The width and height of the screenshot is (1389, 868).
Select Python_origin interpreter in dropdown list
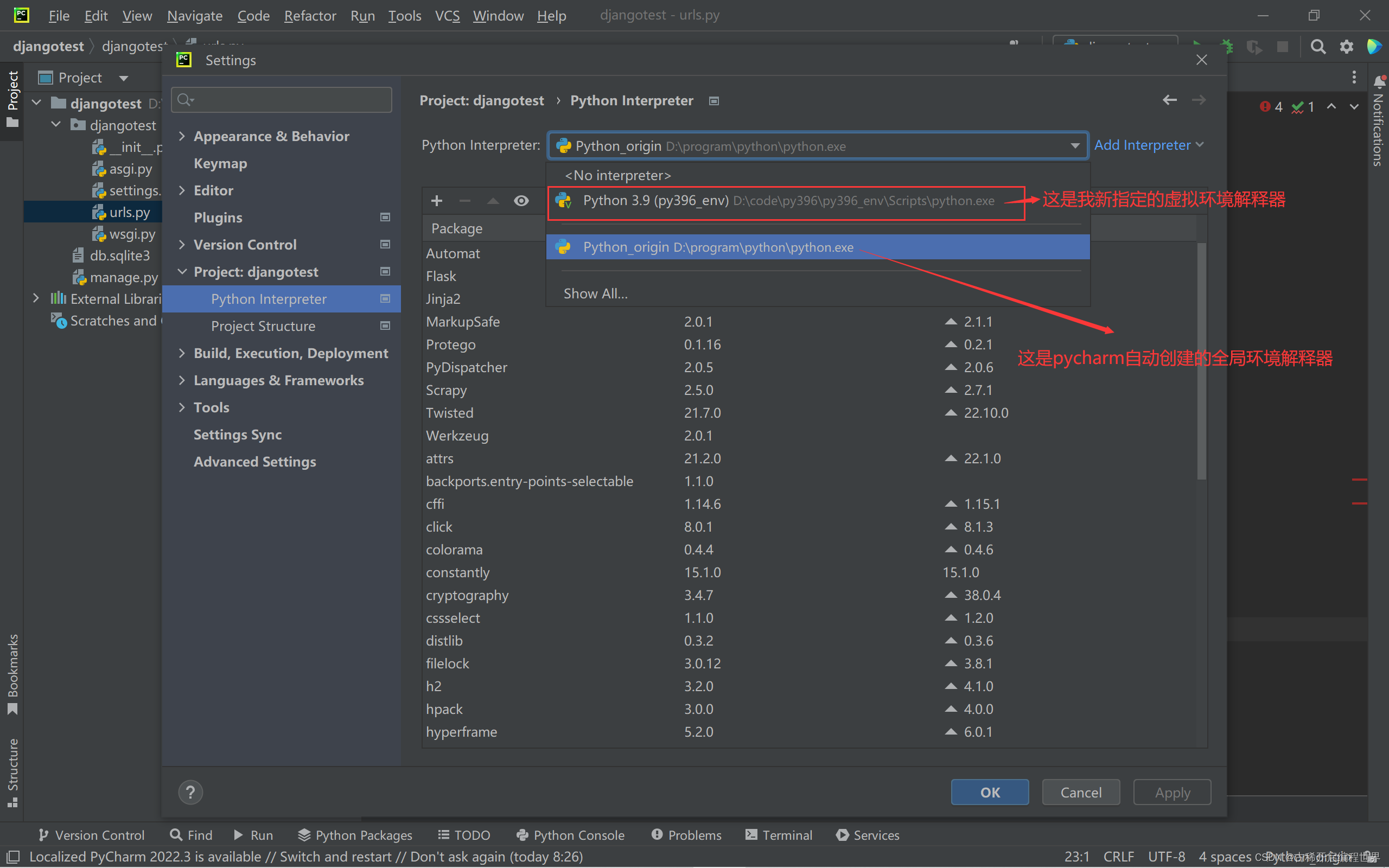point(817,247)
